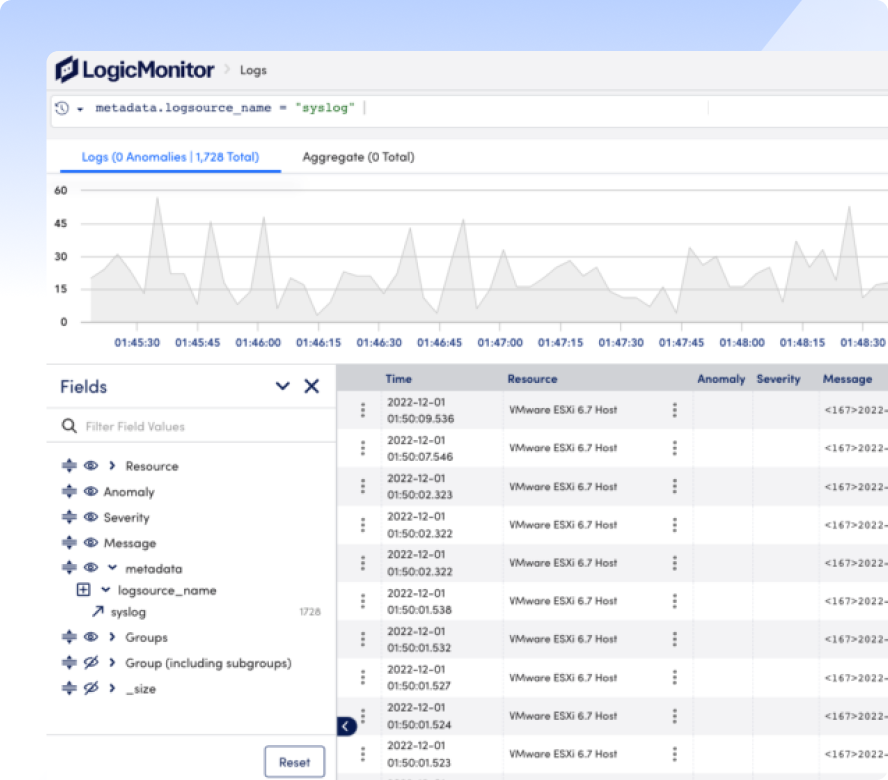The image size is (888, 780).
Task: Open row menu for log at 01:50:02.323
Action: pyautogui.click(x=363, y=486)
